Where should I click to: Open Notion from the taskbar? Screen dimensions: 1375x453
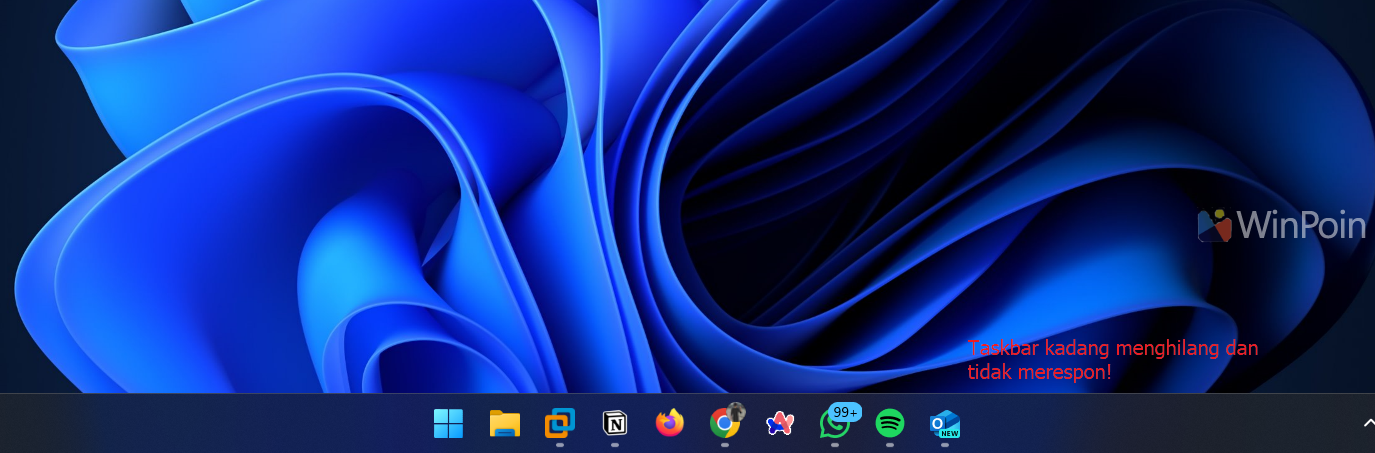click(614, 424)
